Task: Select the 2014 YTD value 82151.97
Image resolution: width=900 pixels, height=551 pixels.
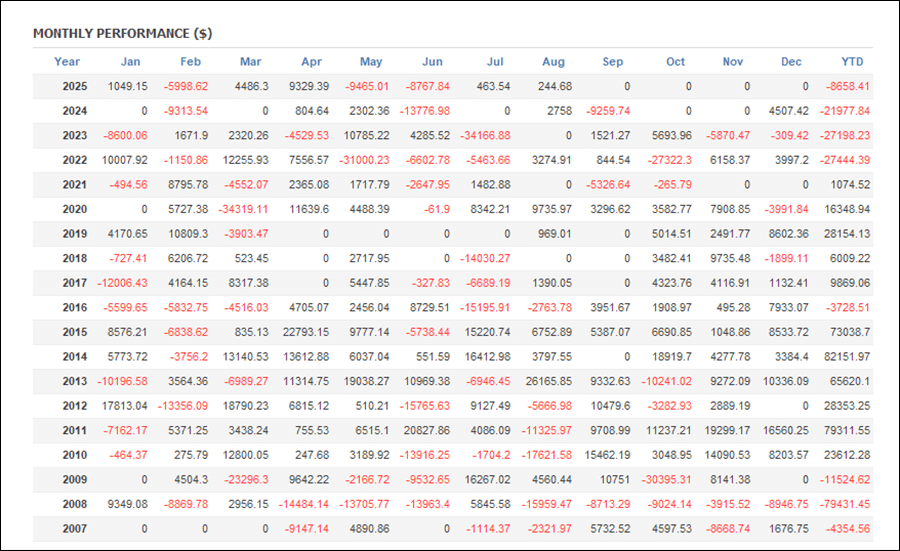Action: coord(844,357)
